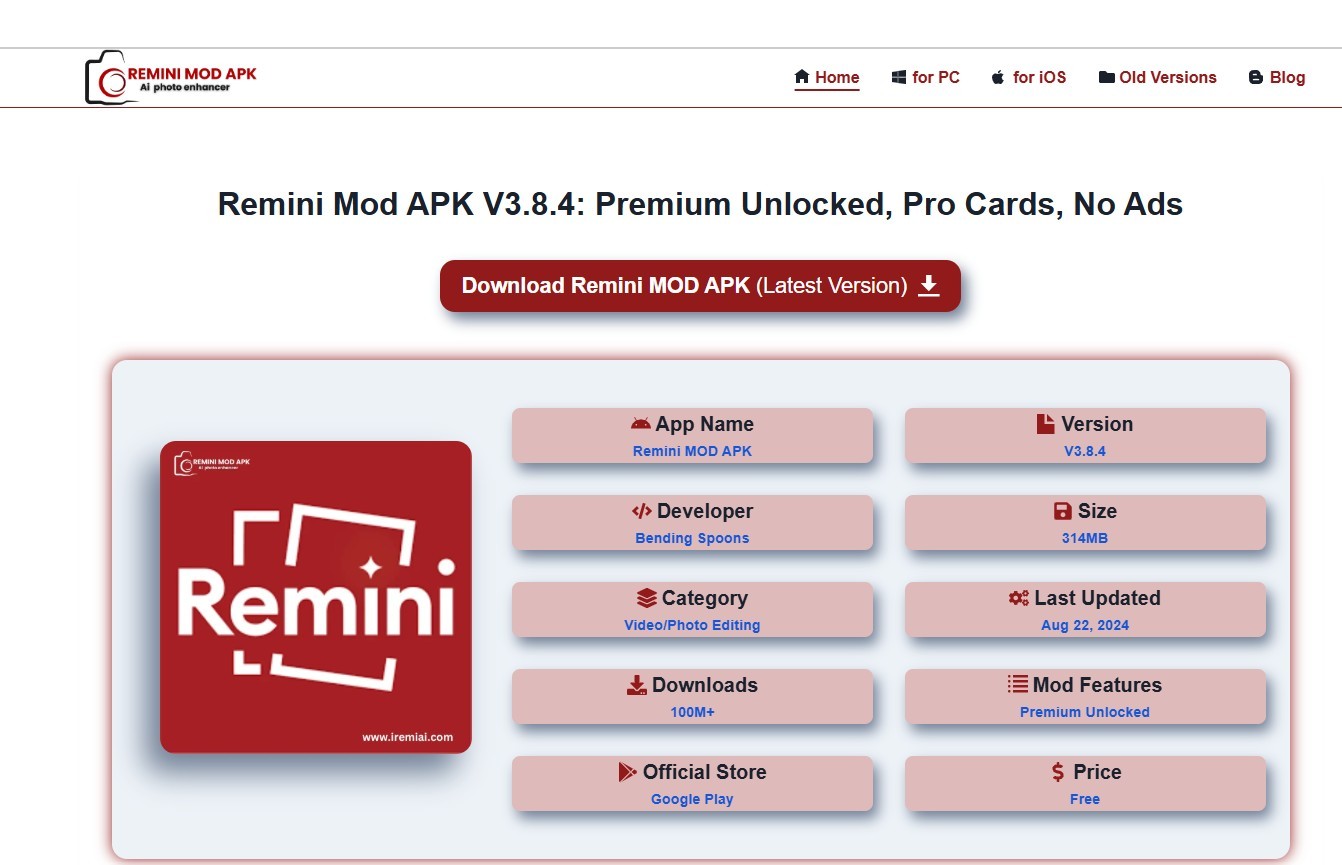Screen dimensions: 1342x865
Task: Click the folder icon beside Old Versions
Action: tap(1106, 77)
